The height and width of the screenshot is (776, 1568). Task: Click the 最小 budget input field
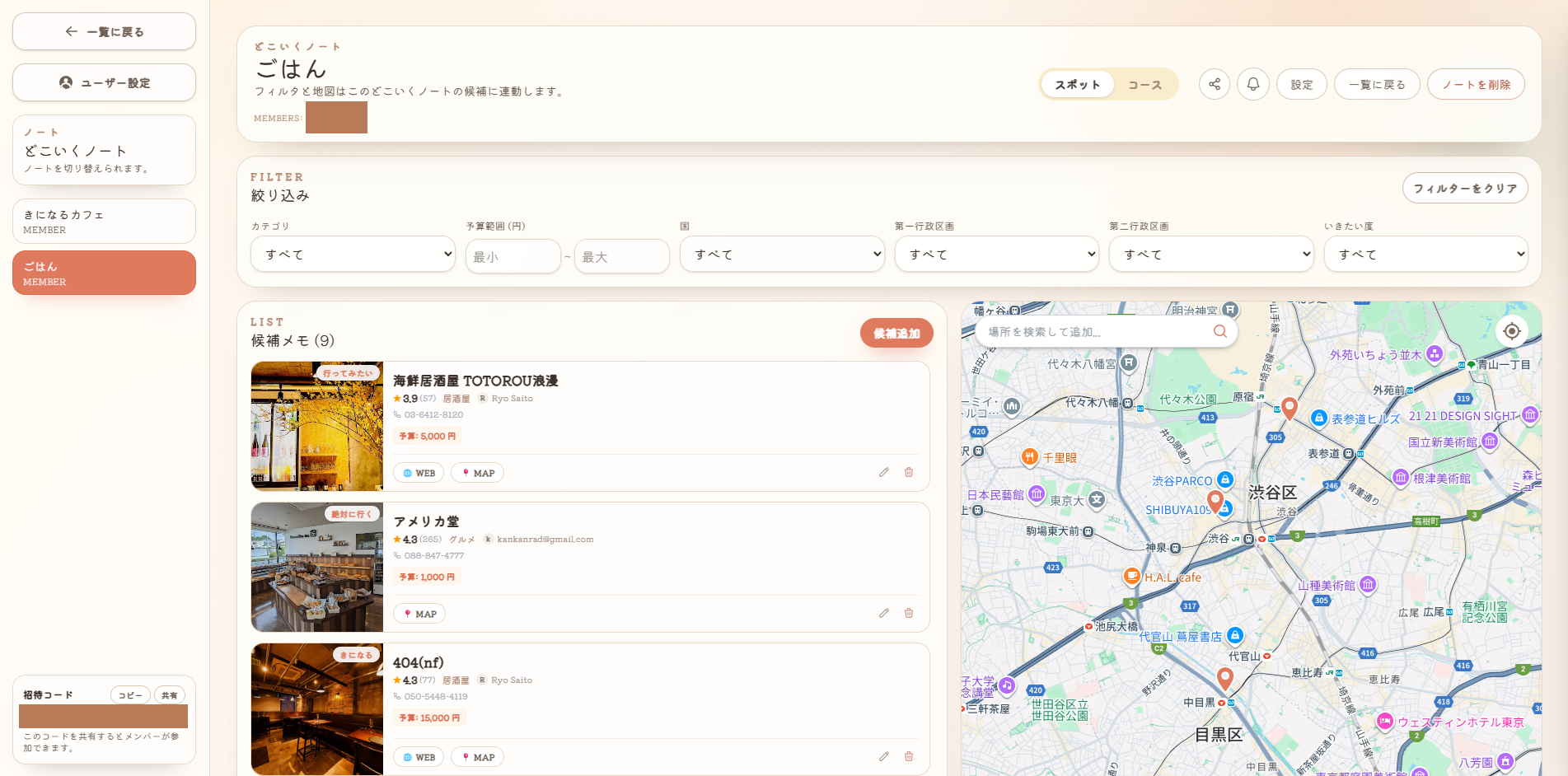coord(513,256)
